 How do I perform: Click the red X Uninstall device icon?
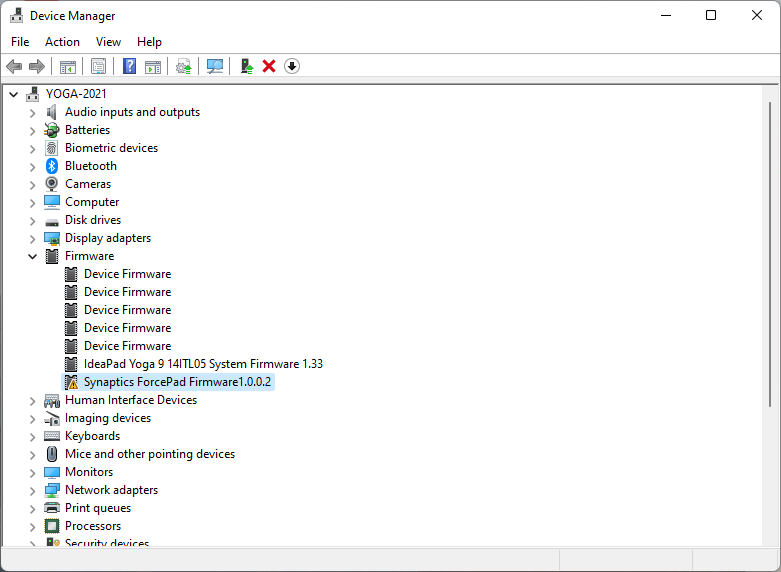[269, 66]
